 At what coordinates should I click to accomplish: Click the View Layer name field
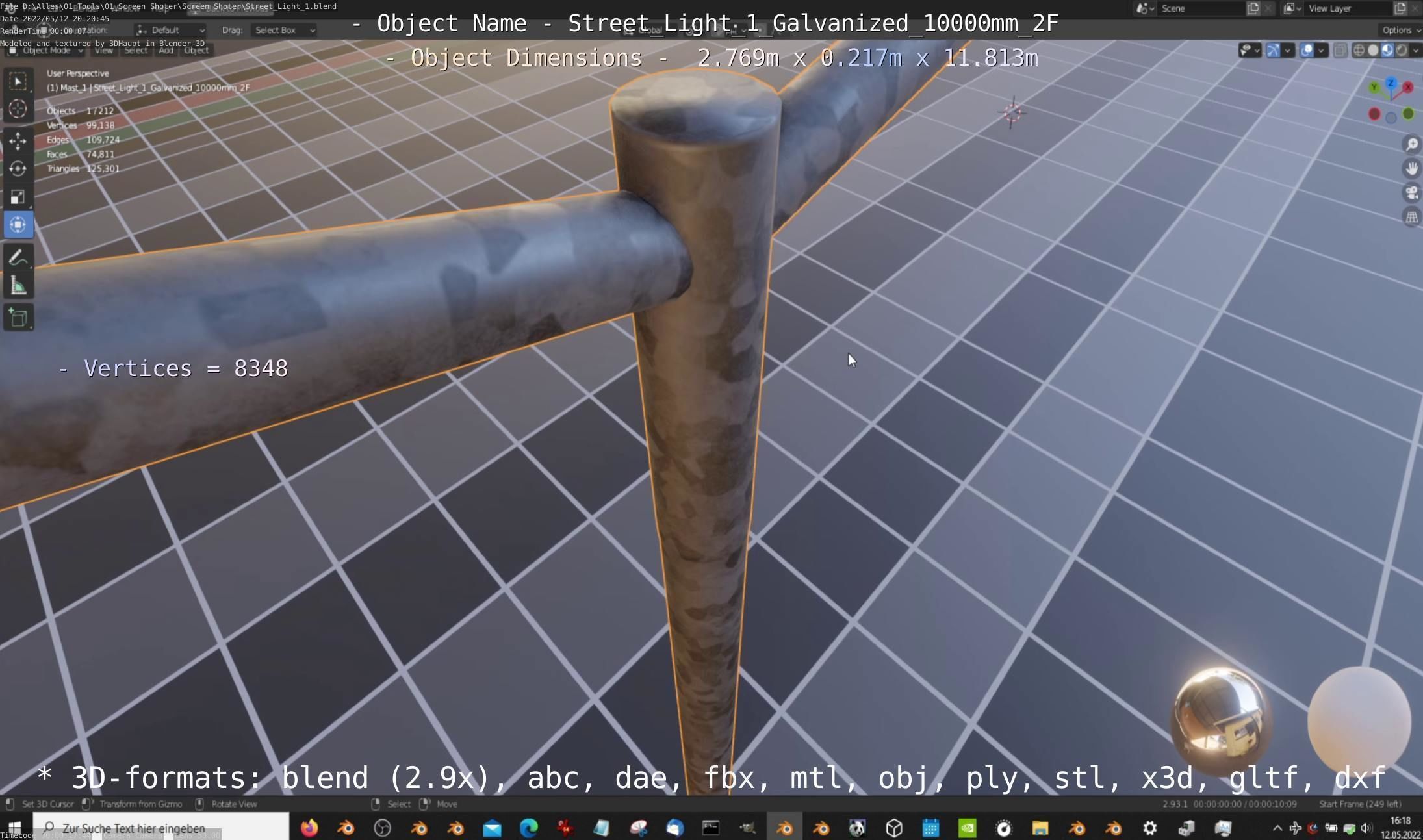tap(1348, 8)
